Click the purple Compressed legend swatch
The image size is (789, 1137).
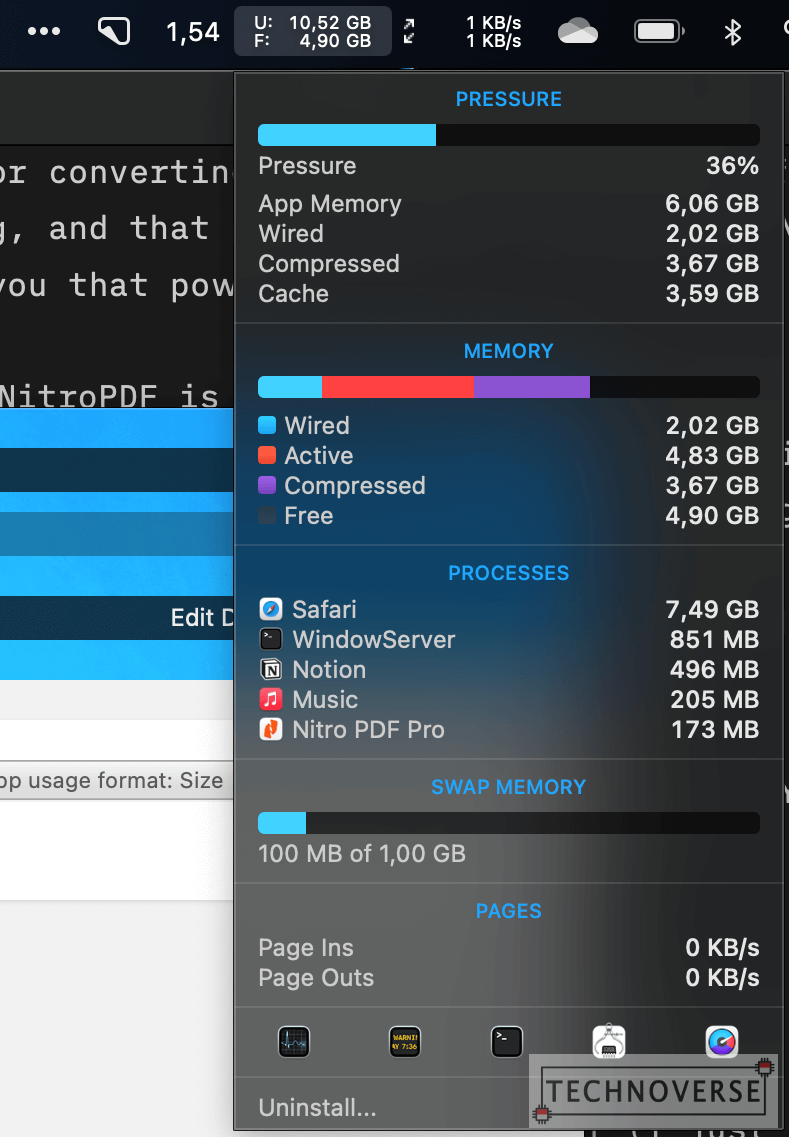tap(267, 485)
